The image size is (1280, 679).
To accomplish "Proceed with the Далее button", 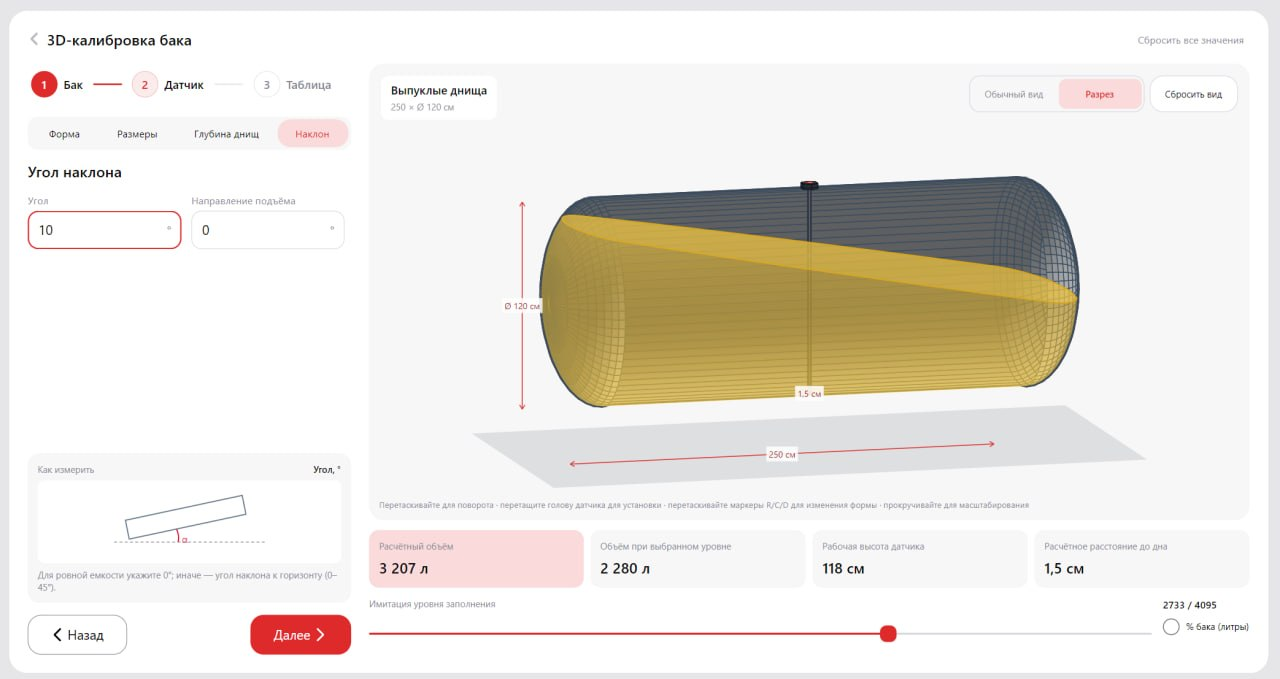I will click(x=300, y=635).
